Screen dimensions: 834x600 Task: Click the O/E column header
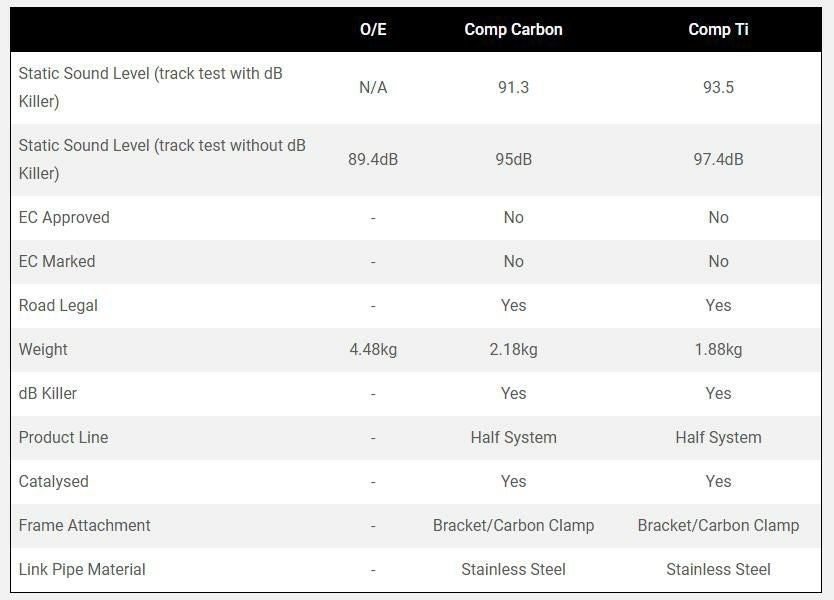pos(373,30)
